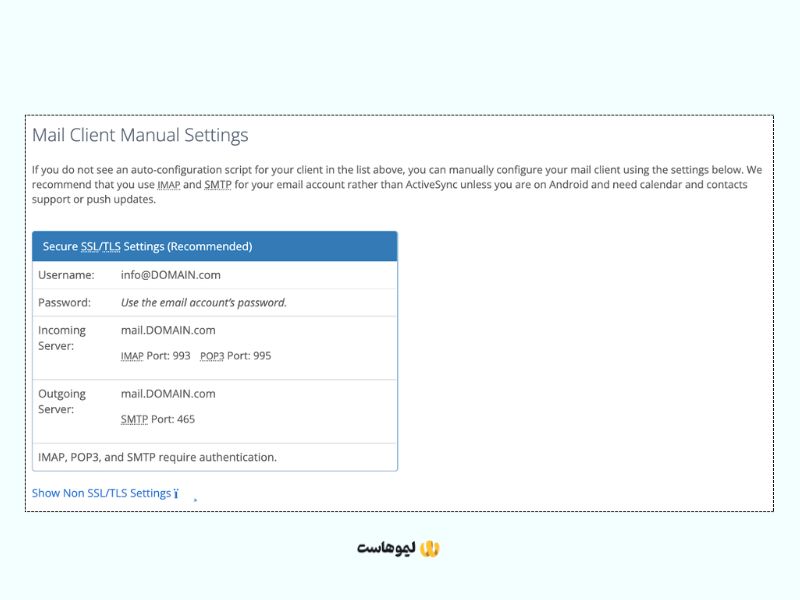Click the authentication required note in the panel footer
The height and width of the screenshot is (600, 800).
pos(157,457)
